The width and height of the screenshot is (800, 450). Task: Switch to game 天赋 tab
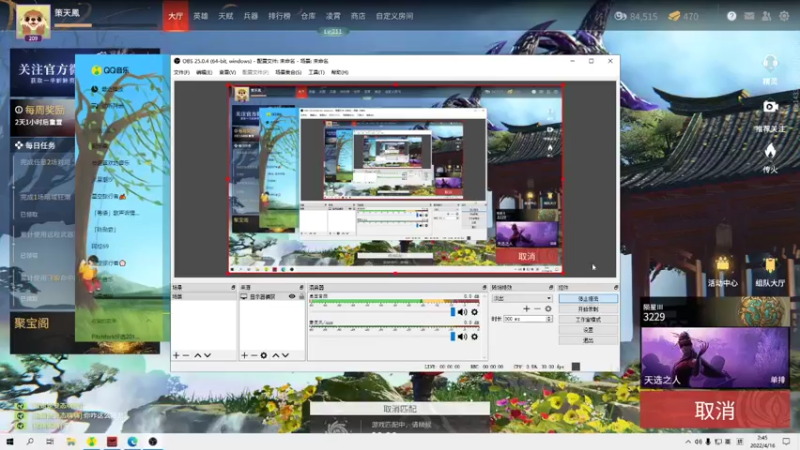[226, 16]
